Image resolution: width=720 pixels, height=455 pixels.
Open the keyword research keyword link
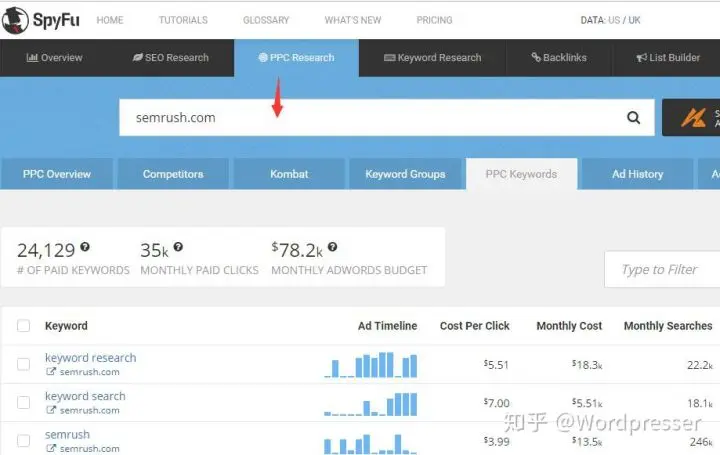click(x=90, y=358)
